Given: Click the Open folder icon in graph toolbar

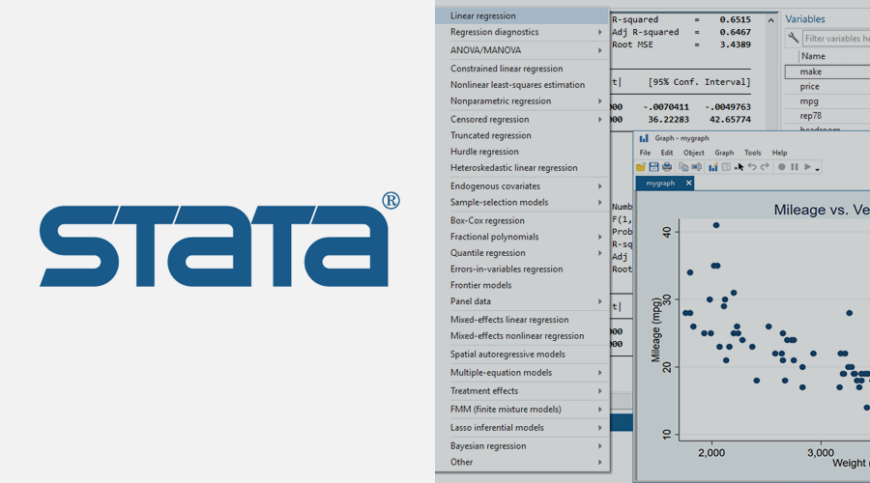Looking at the screenshot, I should (x=641, y=166).
